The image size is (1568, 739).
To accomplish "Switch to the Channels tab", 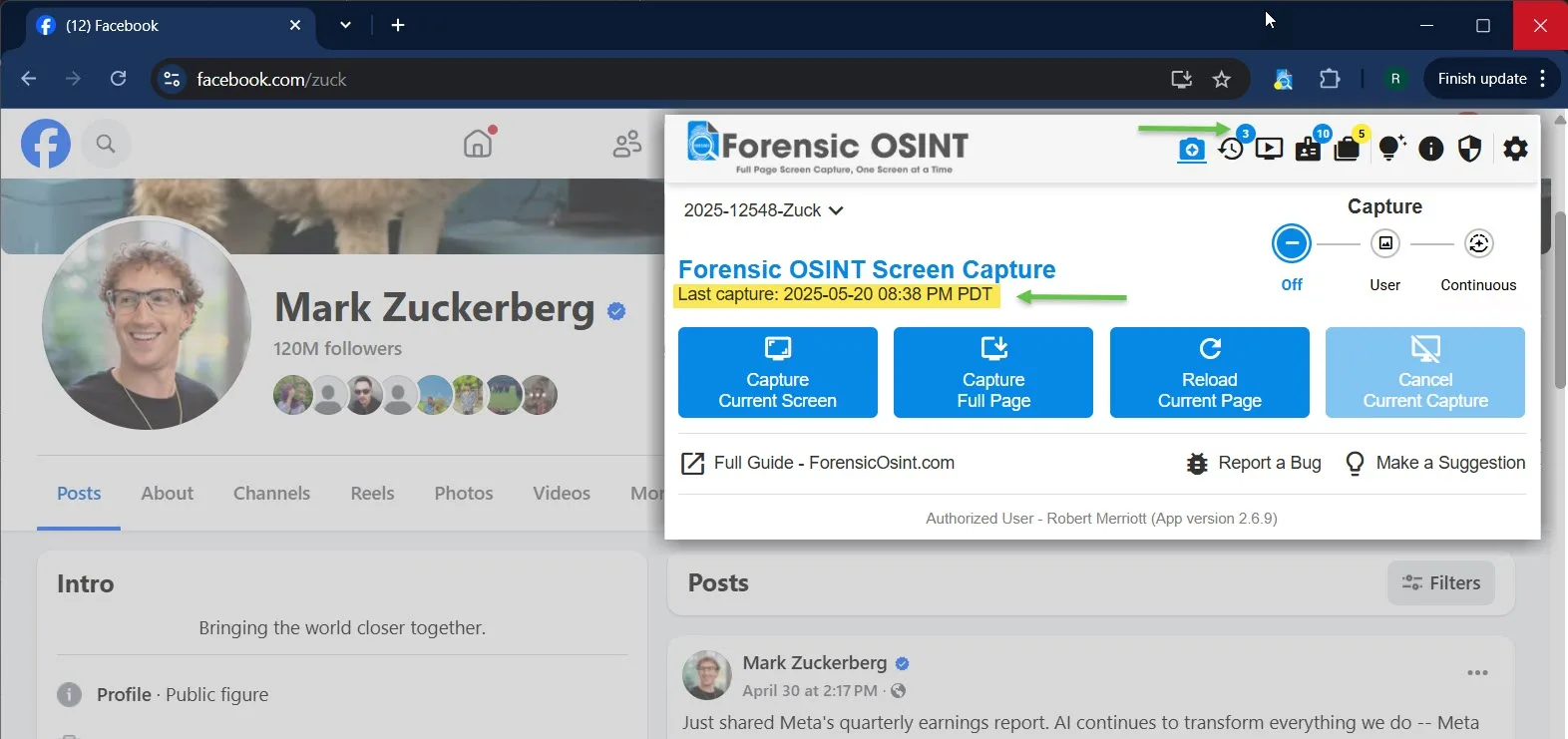I will [271, 493].
